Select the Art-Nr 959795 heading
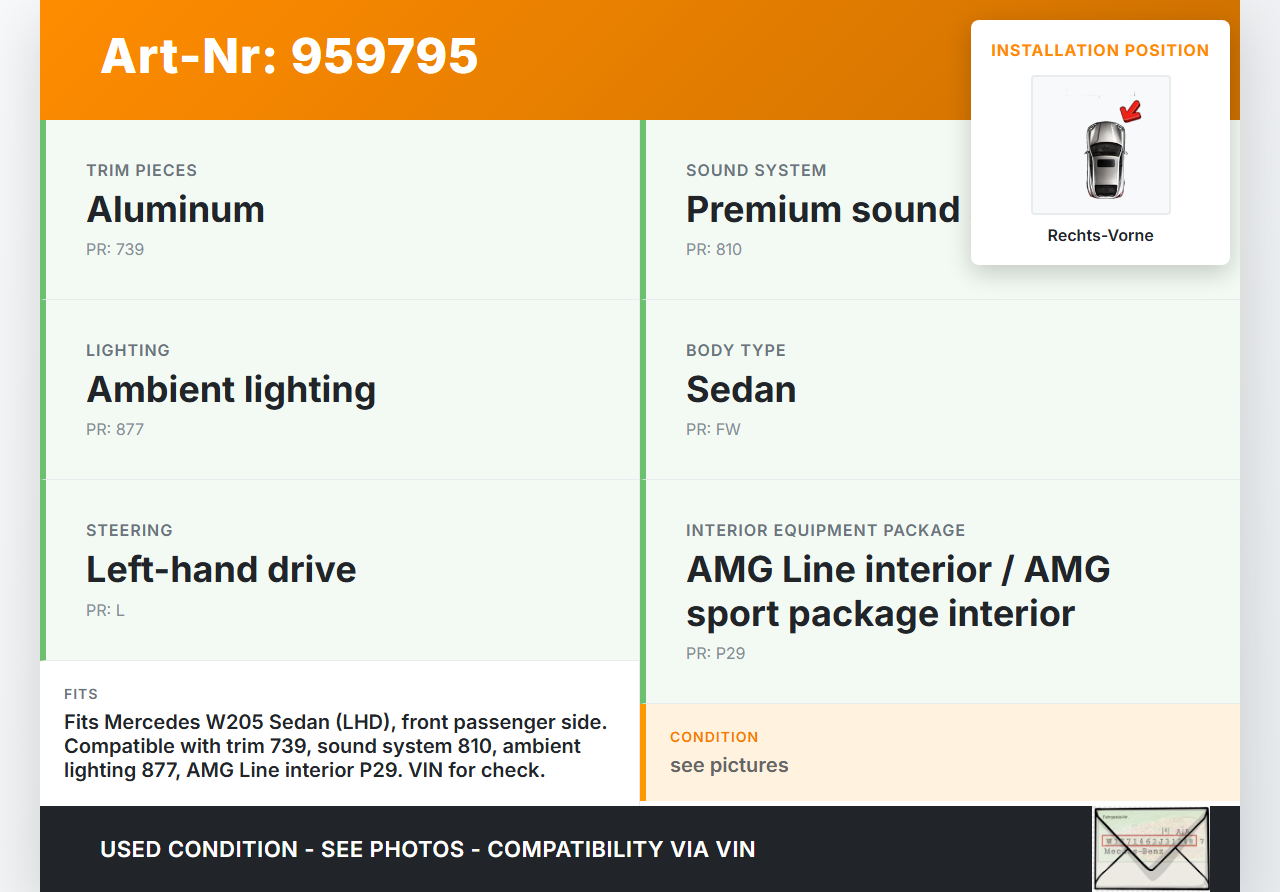This screenshot has width=1280, height=892. pyautogui.click(x=289, y=56)
